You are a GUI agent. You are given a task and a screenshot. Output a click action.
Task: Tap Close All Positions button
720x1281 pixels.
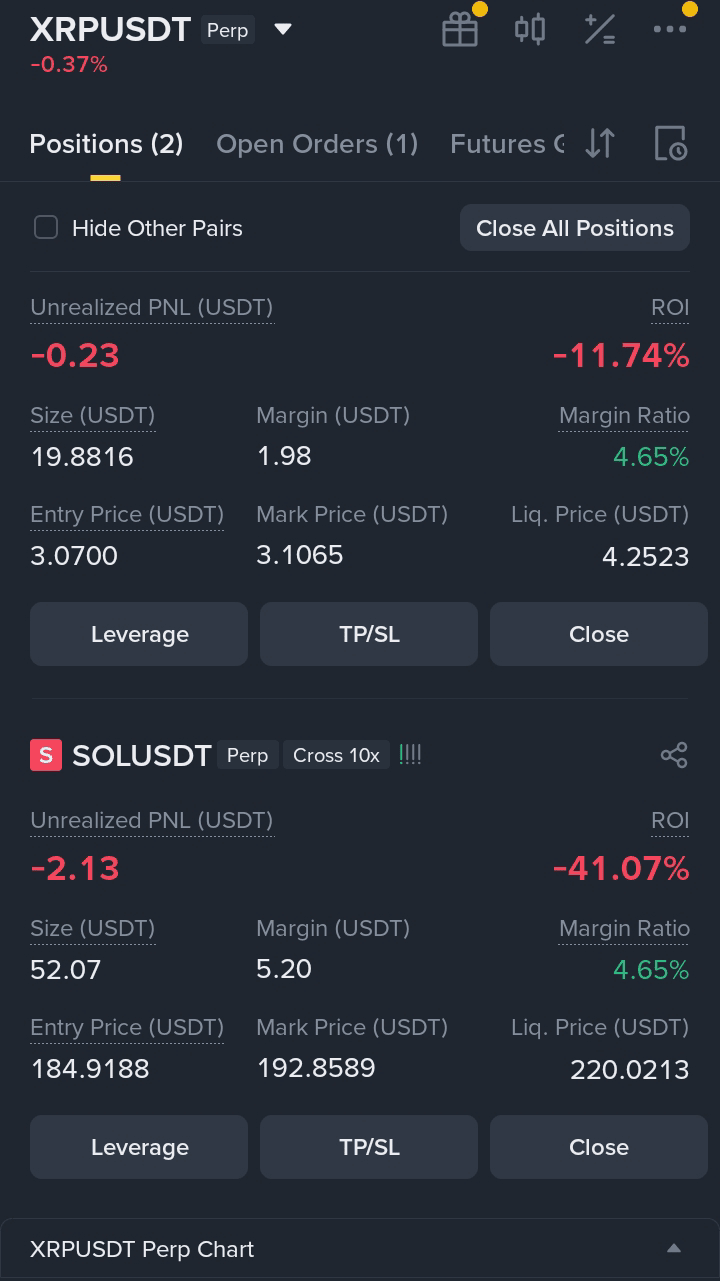[575, 228]
